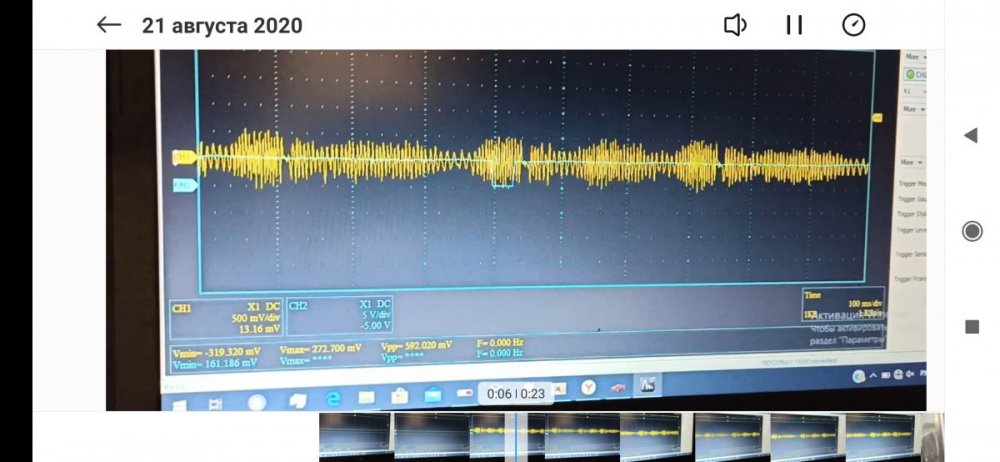
Task: Click the Microsoft Store bag icon in the filmed taskbar
Action: point(400,396)
